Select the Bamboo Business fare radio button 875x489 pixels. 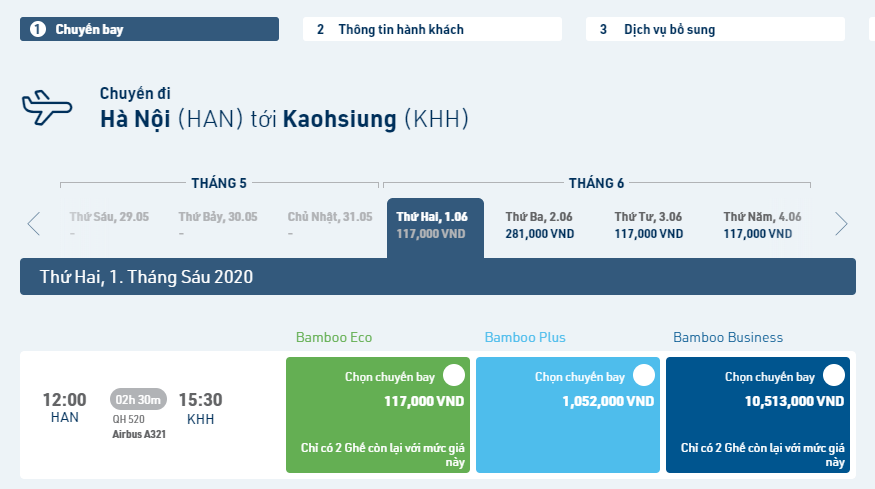click(834, 376)
